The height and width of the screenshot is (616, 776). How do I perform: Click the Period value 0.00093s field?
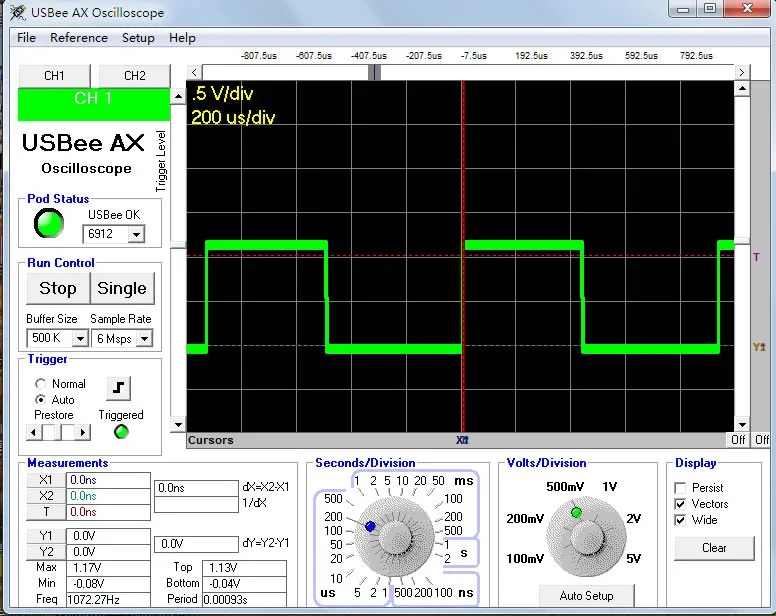244,600
